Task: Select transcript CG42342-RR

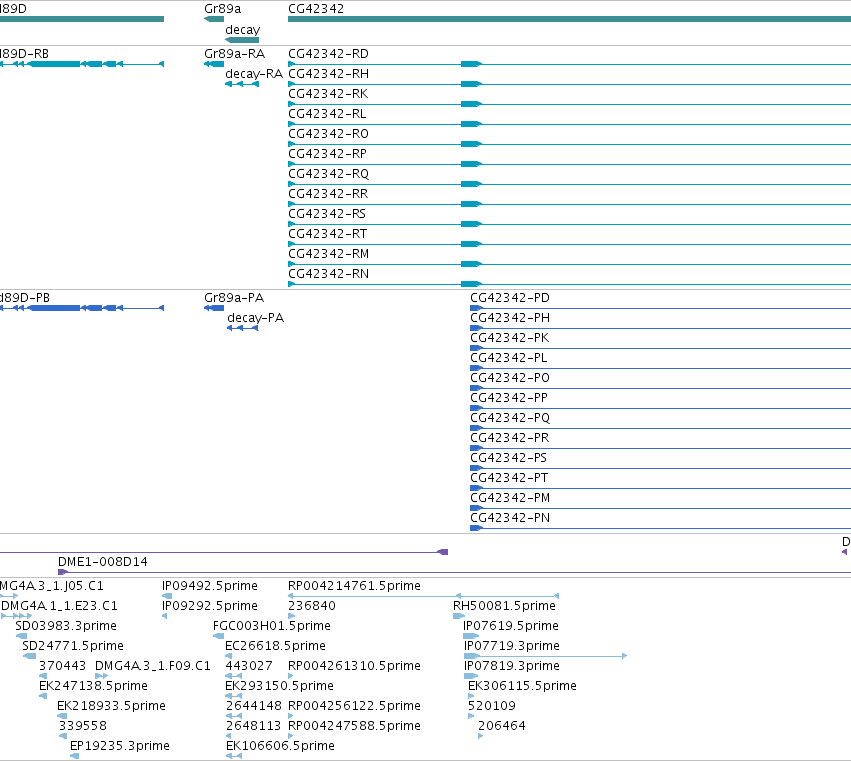Action: 328,194
